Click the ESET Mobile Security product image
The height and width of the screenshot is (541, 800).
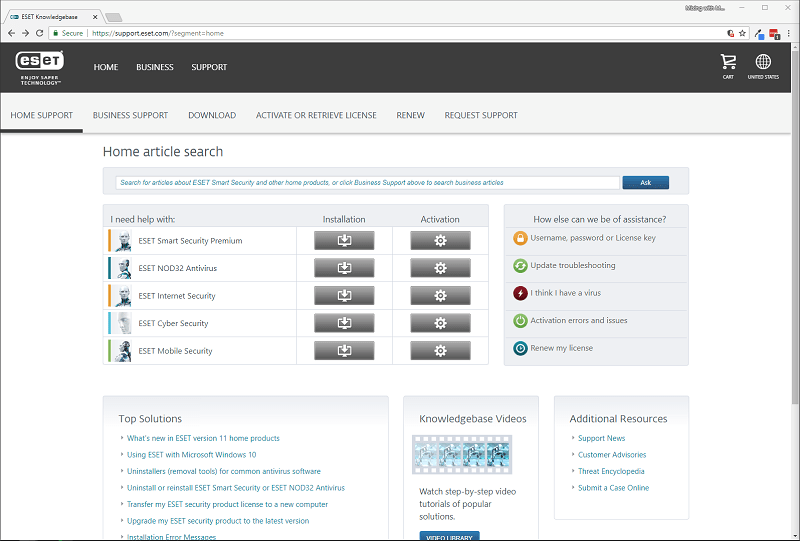tap(122, 351)
